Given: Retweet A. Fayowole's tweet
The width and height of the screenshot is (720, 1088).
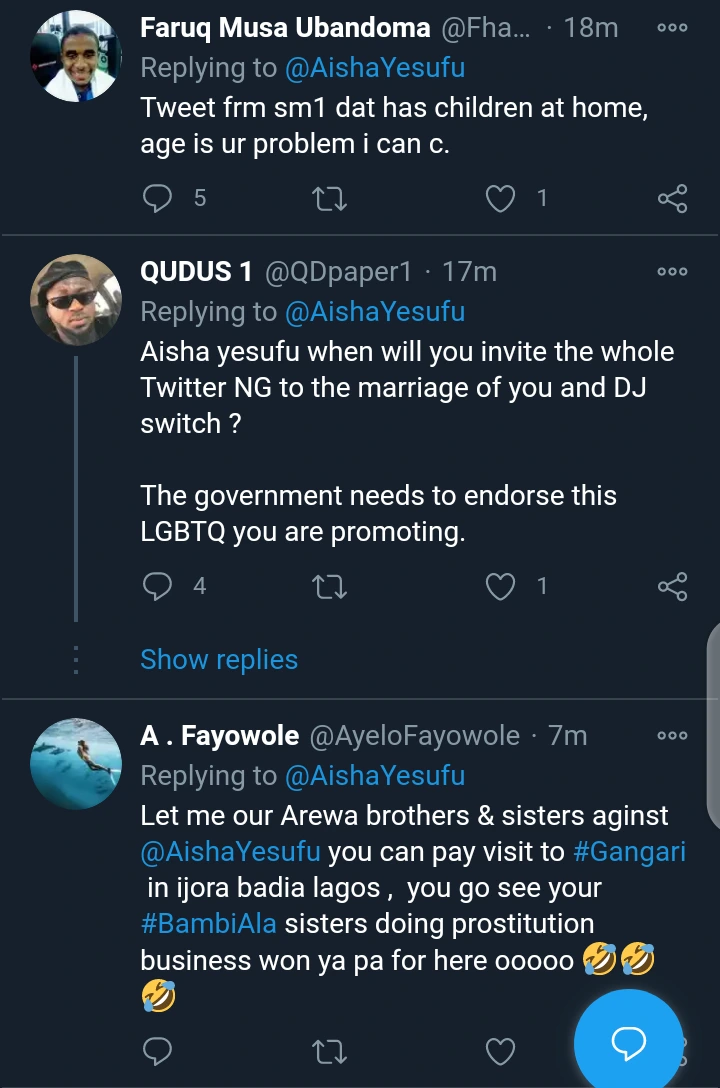Looking at the screenshot, I should point(330,1051).
